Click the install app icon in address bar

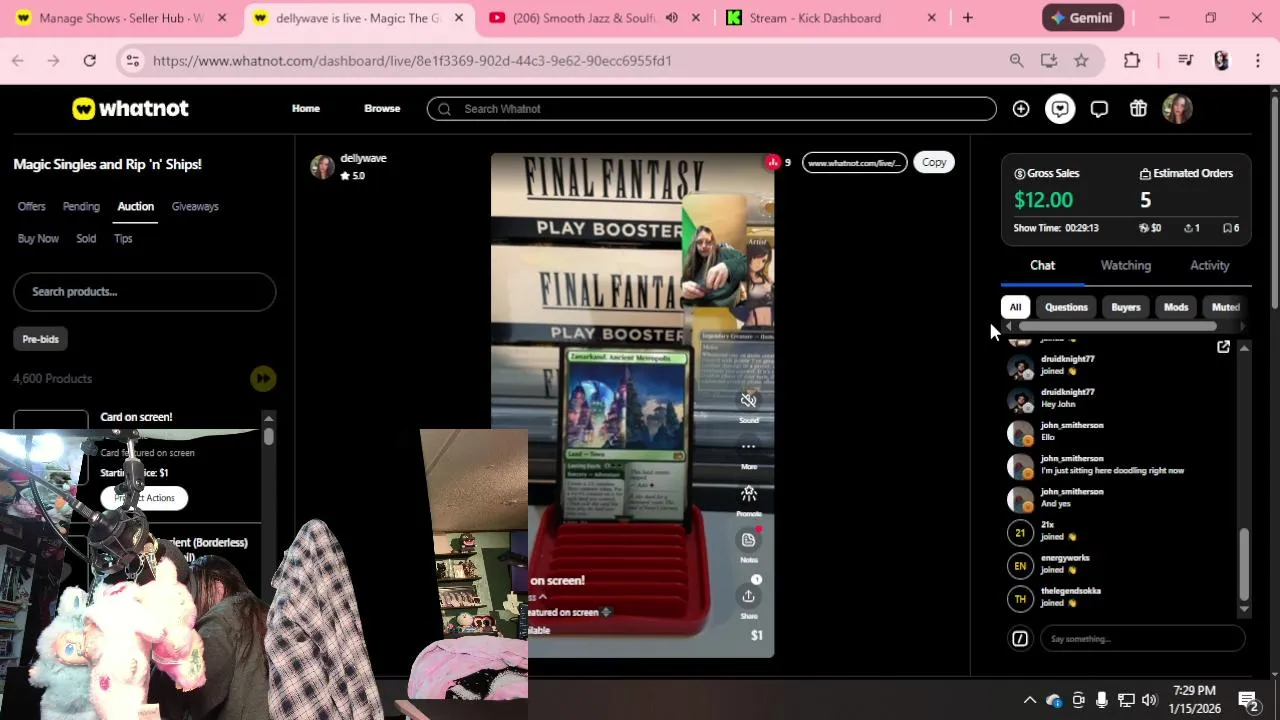coord(1049,61)
